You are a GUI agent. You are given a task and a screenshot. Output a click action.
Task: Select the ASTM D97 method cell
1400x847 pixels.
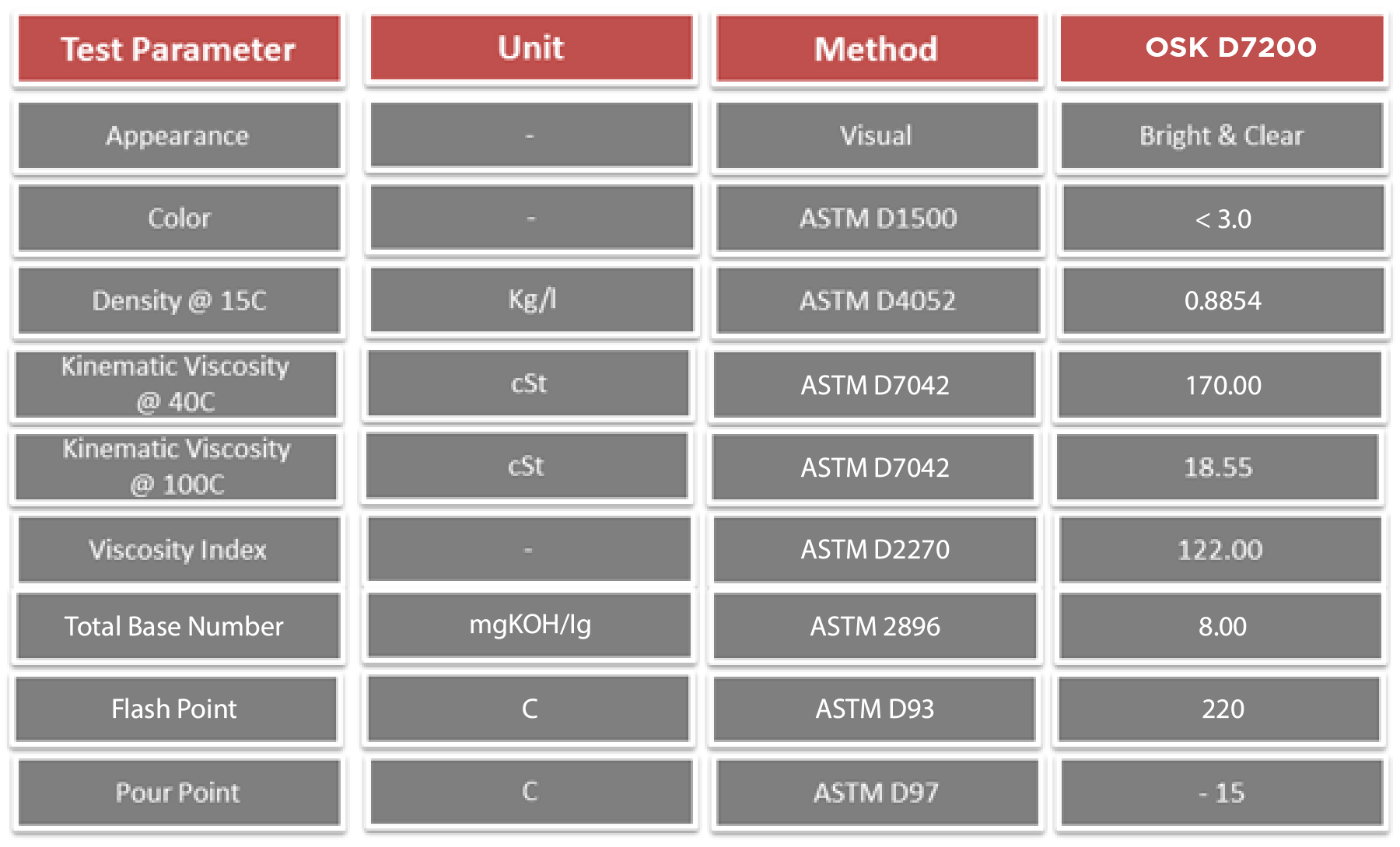tap(877, 793)
